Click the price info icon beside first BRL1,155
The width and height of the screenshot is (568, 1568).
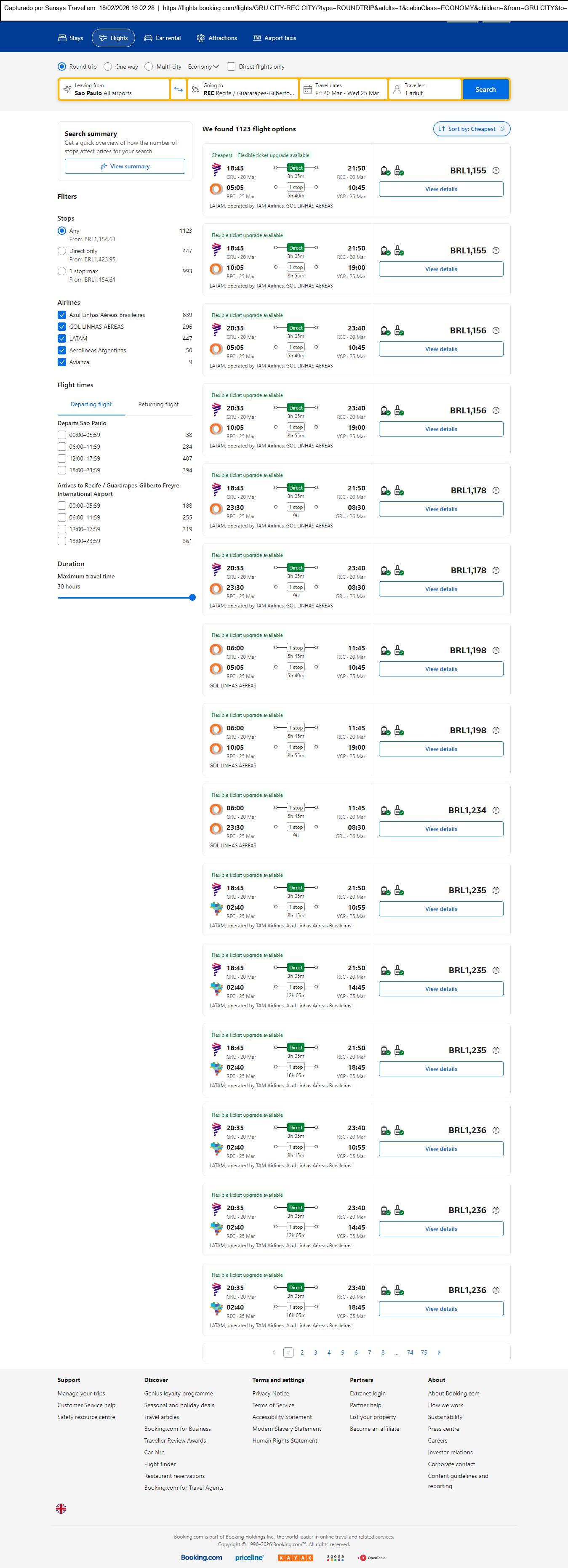coord(496,170)
